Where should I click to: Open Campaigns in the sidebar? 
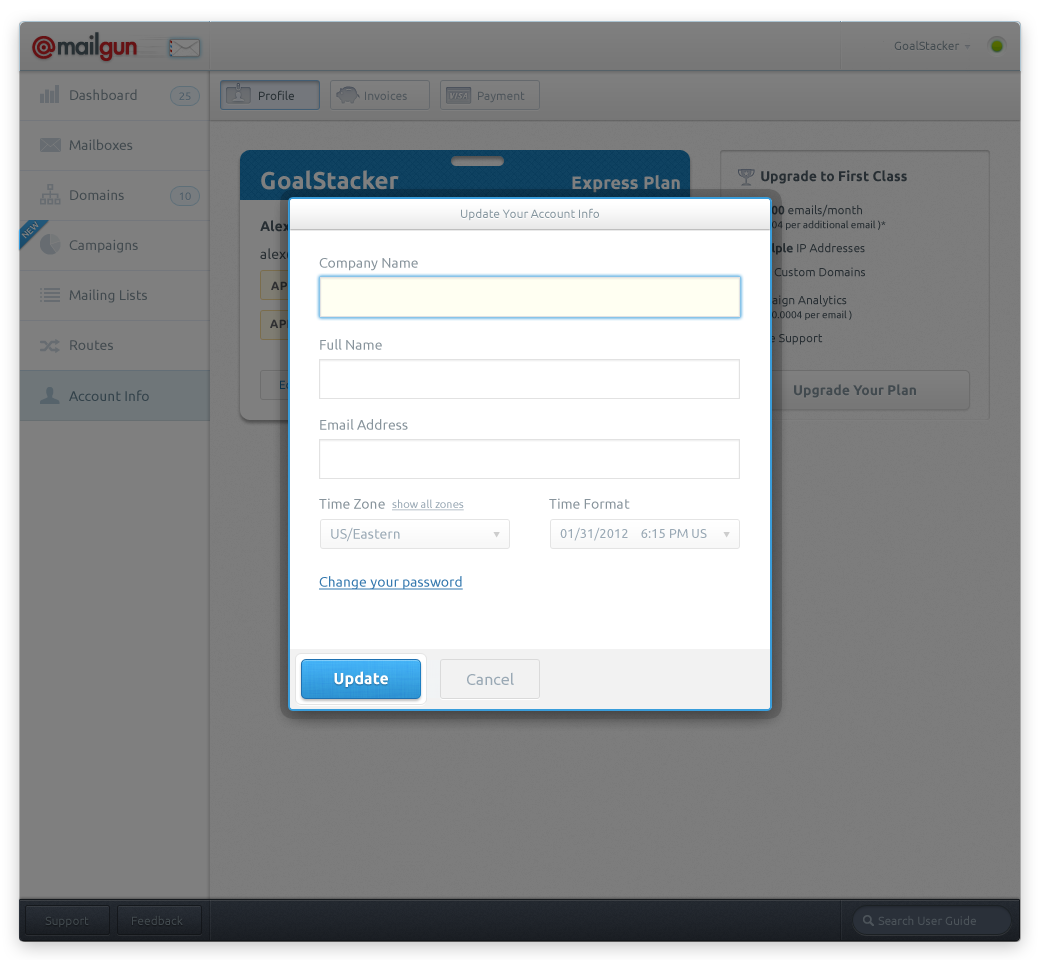point(115,245)
